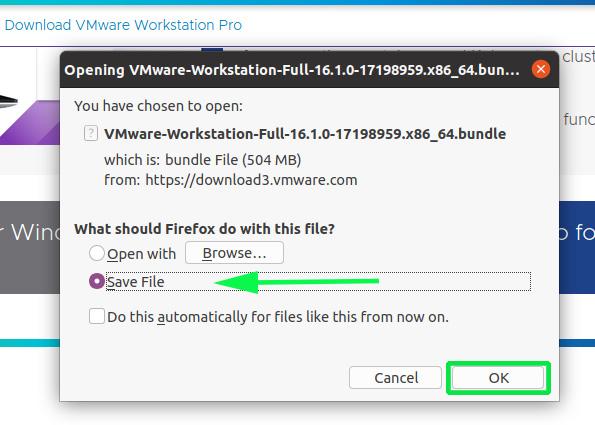Enable Do this automatically checkbox
Screen dimensions: 595x425
[x=97, y=316]
